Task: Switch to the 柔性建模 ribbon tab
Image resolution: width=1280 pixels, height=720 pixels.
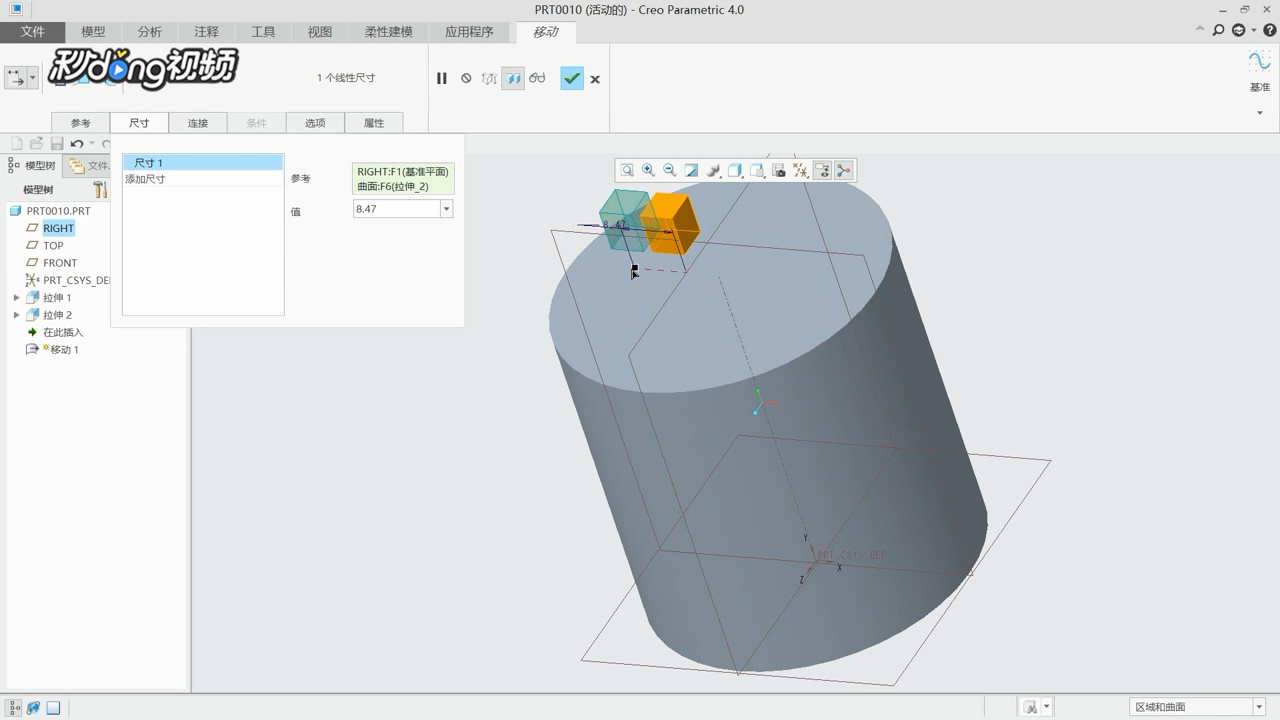Action: point(389,32)
